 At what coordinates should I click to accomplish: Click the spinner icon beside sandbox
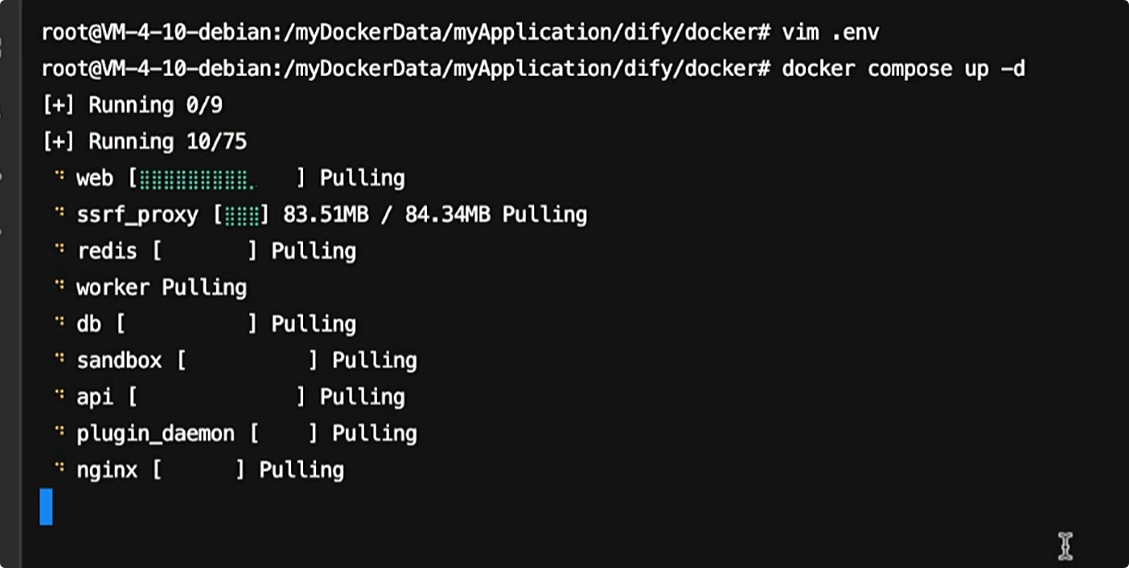pyautogui.click(x=60, y=360)
